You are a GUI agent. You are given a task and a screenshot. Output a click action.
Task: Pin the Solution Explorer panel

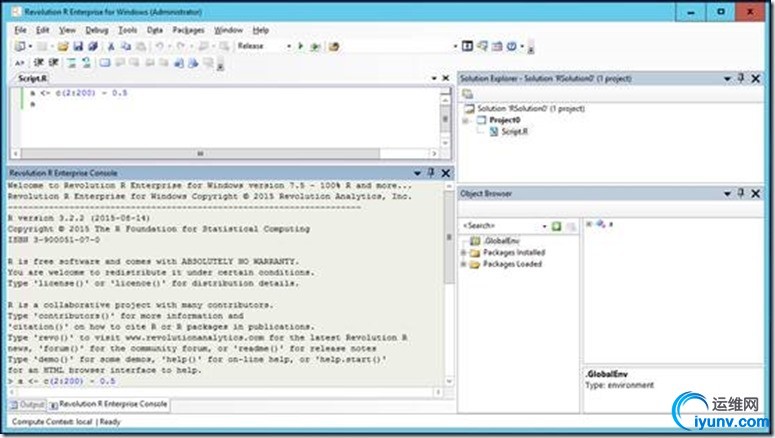pos(741,78)
